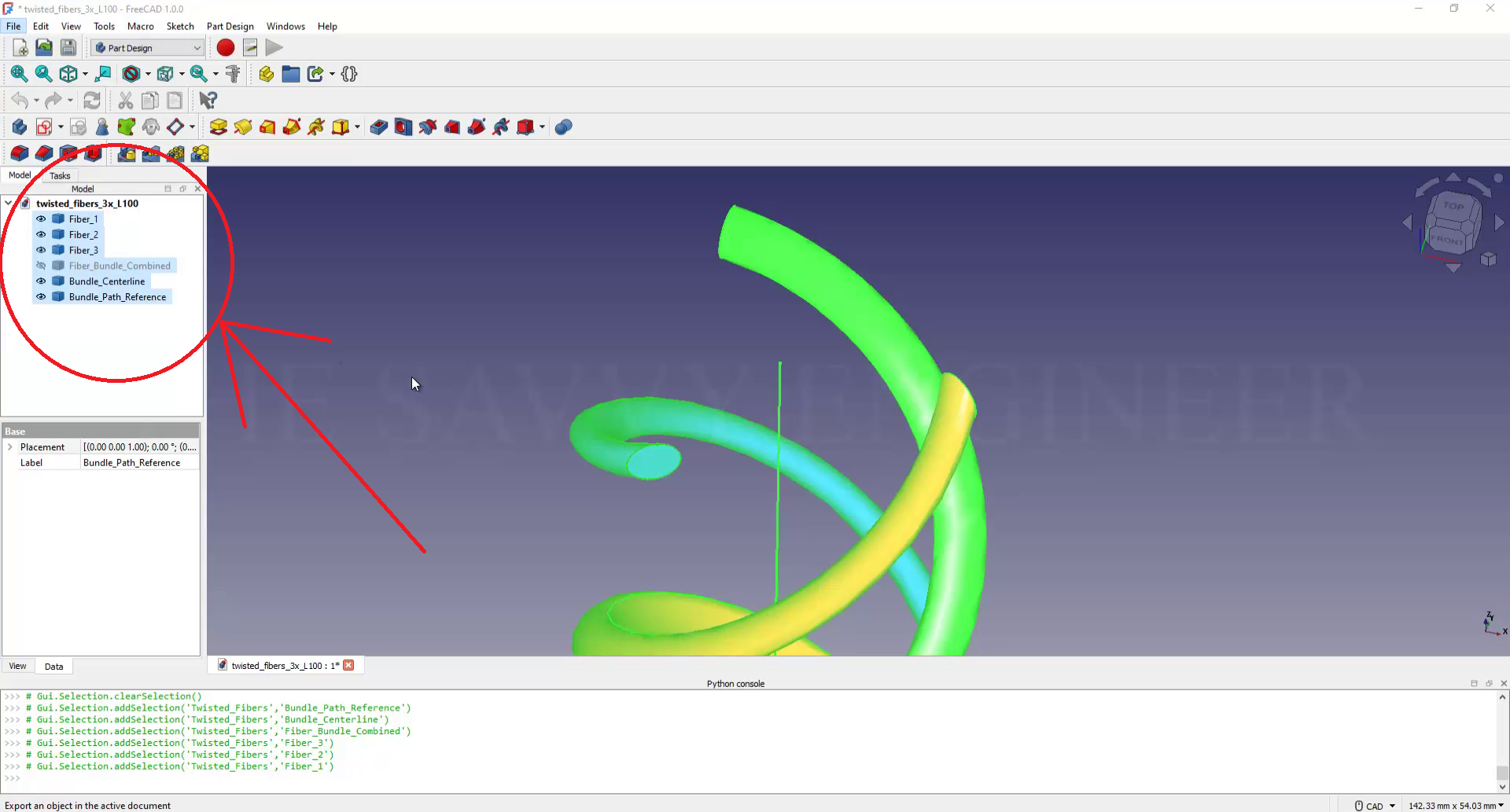
Task: Click the Pad tool icon
Action: click(218, 127)
